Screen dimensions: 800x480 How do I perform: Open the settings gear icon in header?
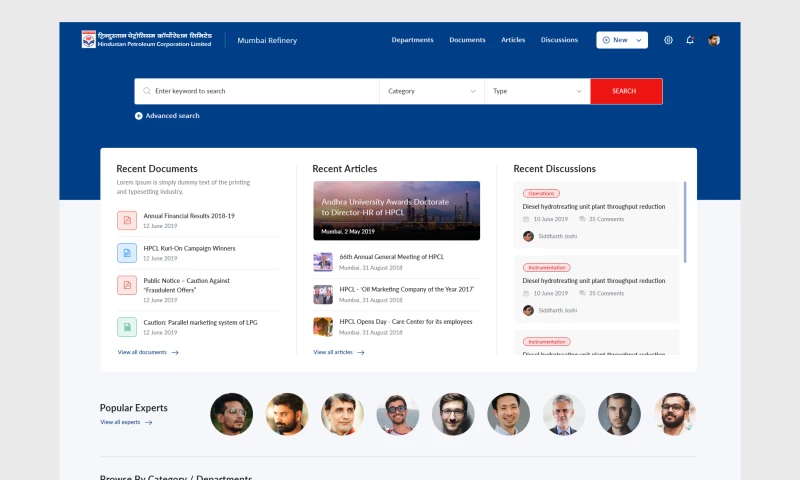(668, 40)
